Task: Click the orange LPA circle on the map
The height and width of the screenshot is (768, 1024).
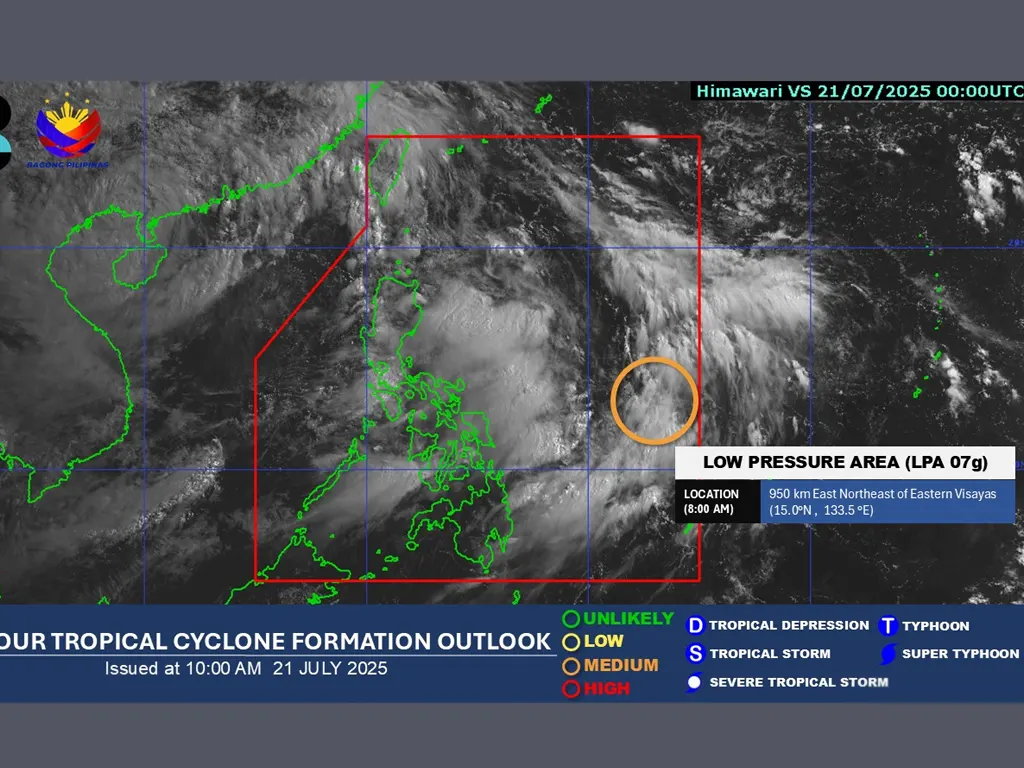Action: 654,400
